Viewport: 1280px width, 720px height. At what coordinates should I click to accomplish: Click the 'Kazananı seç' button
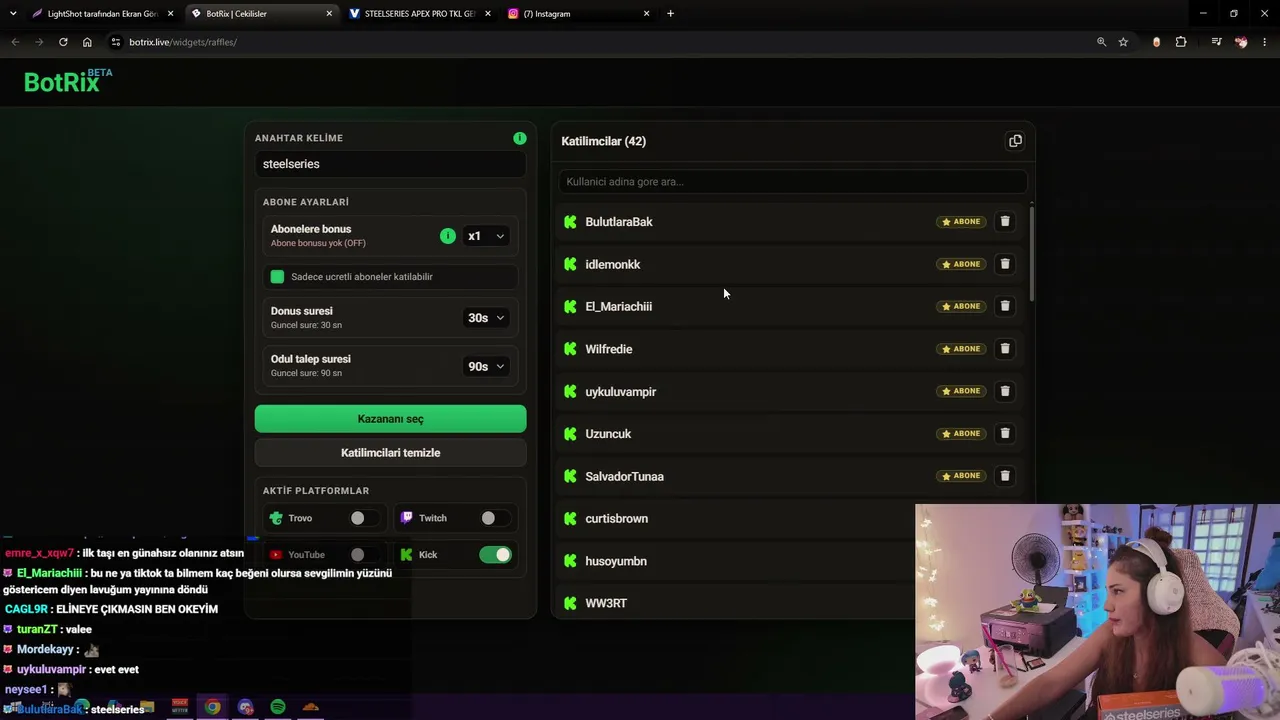pos(390,419)
